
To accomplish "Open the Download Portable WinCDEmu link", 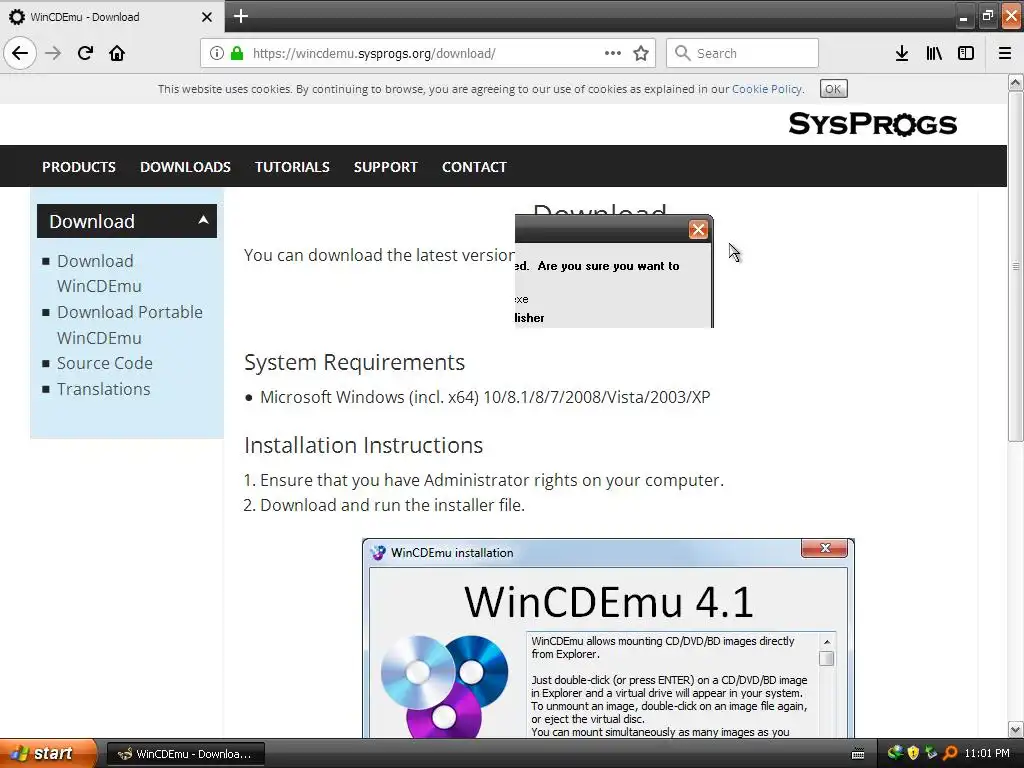I will 130,325.
